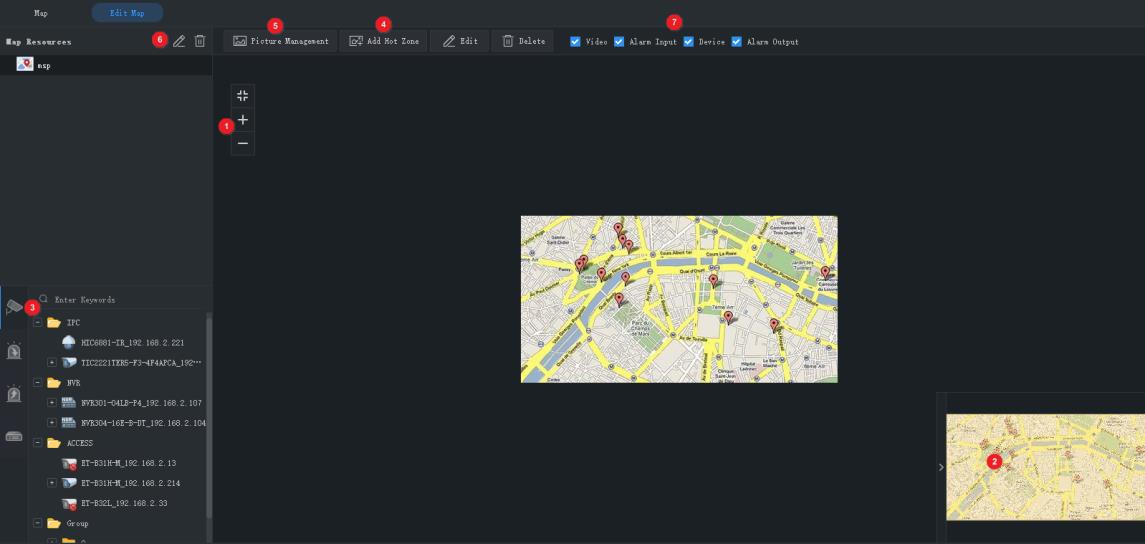Collapse the minimap panel with its chevron
This screenshot has width=1145, height=544.
[941, 467]
